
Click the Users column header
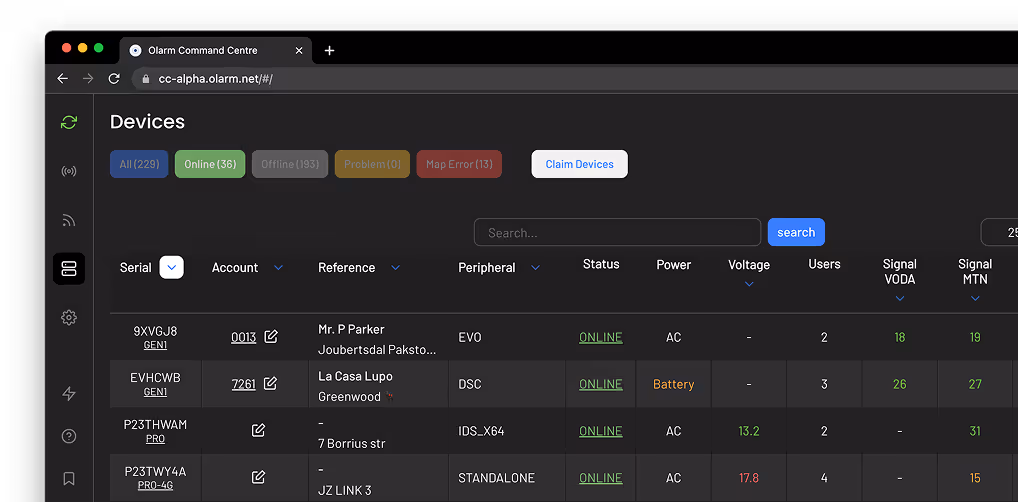coord(825,264)
